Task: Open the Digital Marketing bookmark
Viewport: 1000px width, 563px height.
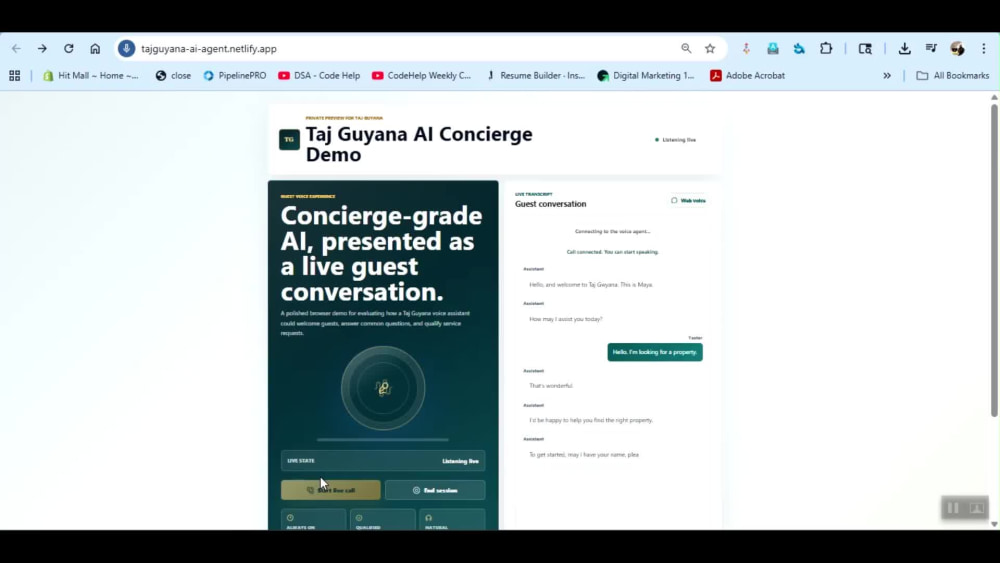Action: [646, 75]
